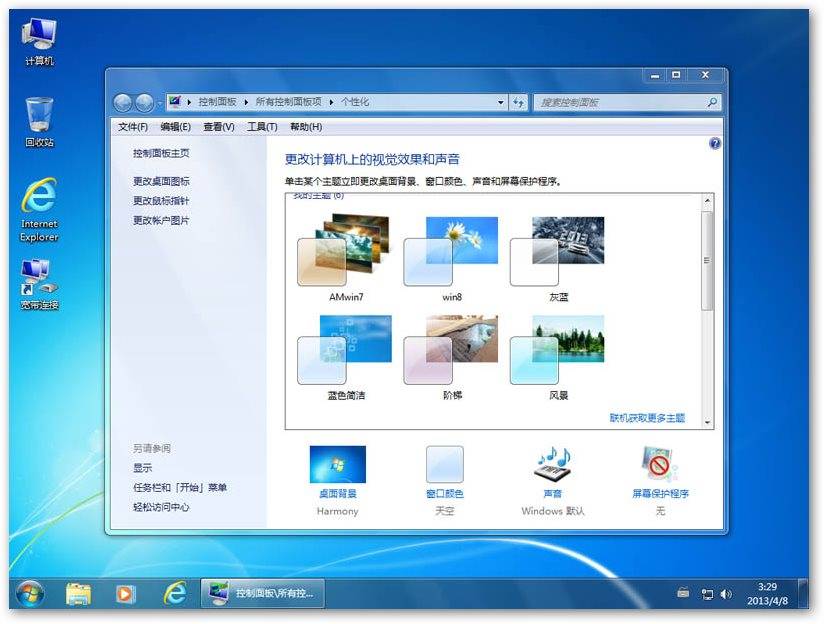Open 轻松访问中心 link

pyautogui.click(x=161, y=507)
